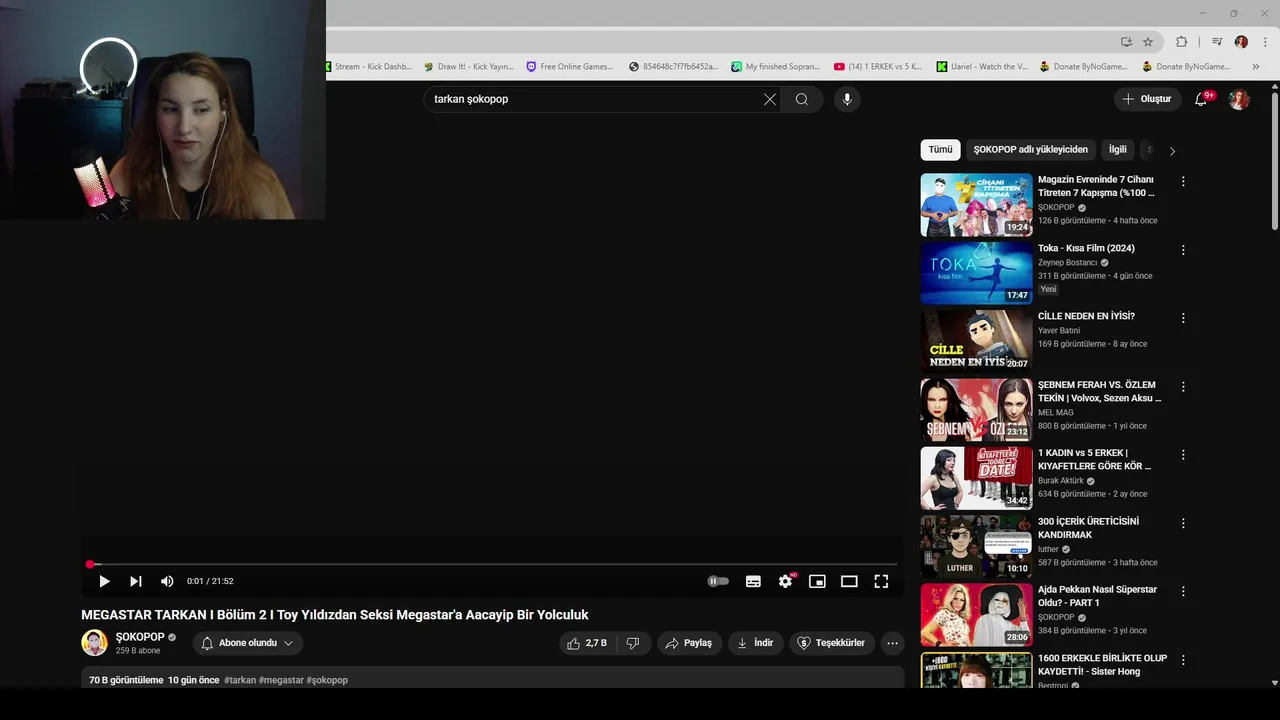Image resolution: width=1280 pixels, height=720 pixels.
Task: Open options for CİLLE NEDEN EN İYİSİ
Action: 1183,318
